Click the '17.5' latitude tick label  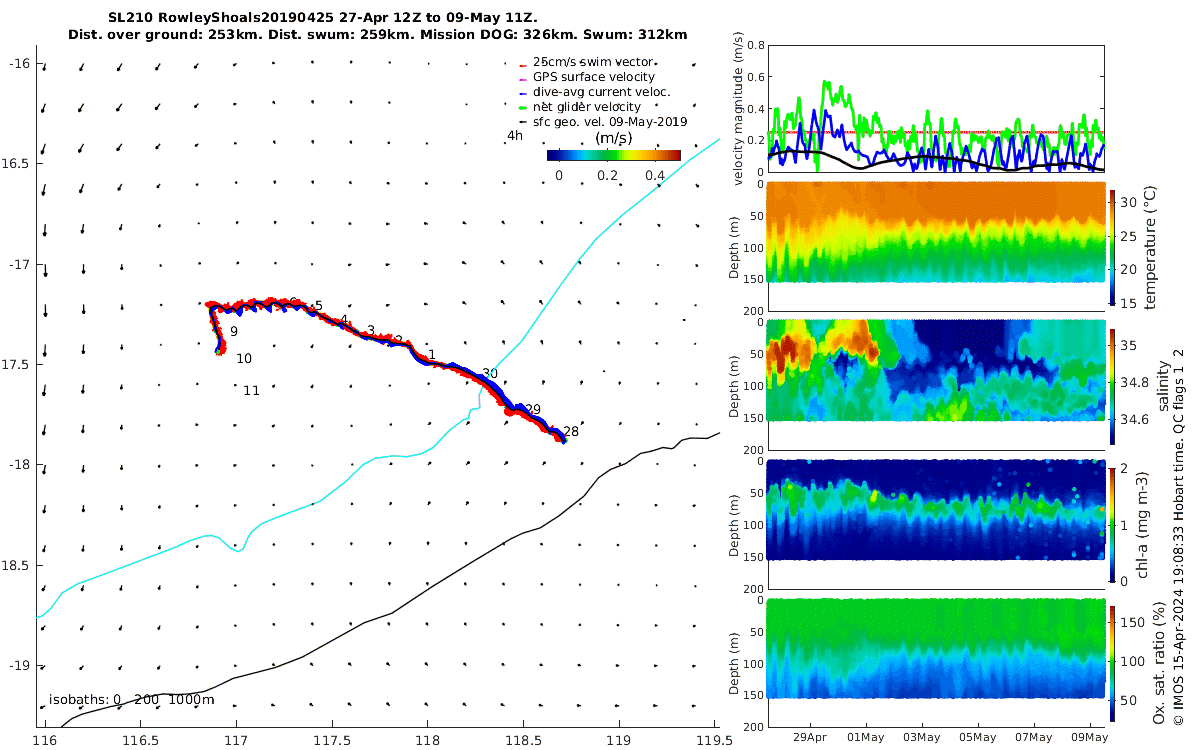16,365
